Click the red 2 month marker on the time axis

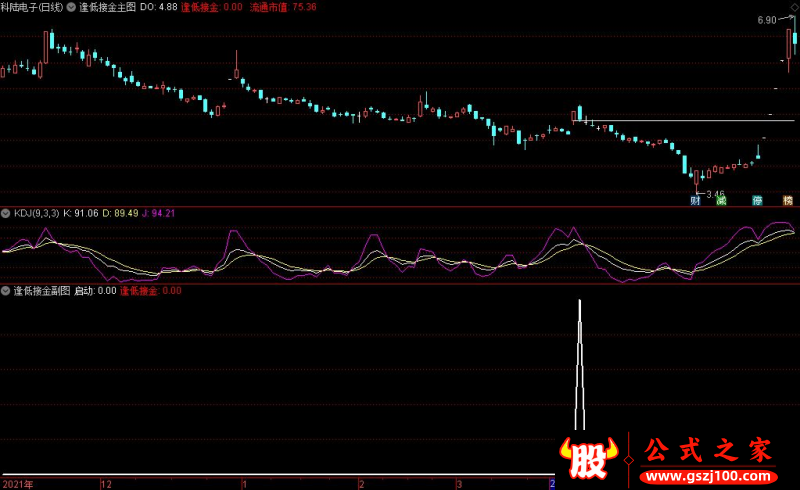[x=361, y=484]
